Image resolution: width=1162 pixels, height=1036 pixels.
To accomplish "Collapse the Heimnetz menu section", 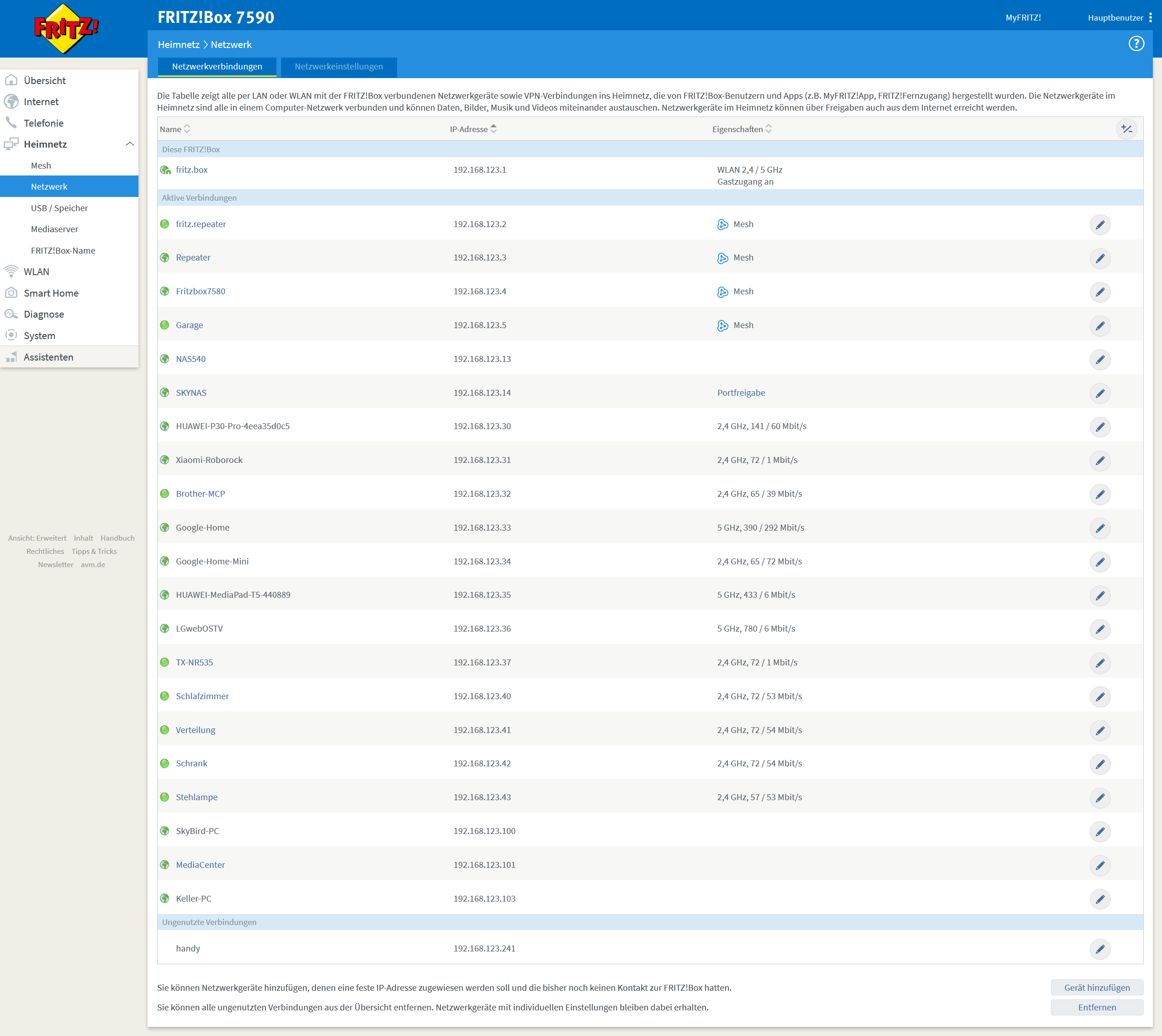I will point(130,144).
